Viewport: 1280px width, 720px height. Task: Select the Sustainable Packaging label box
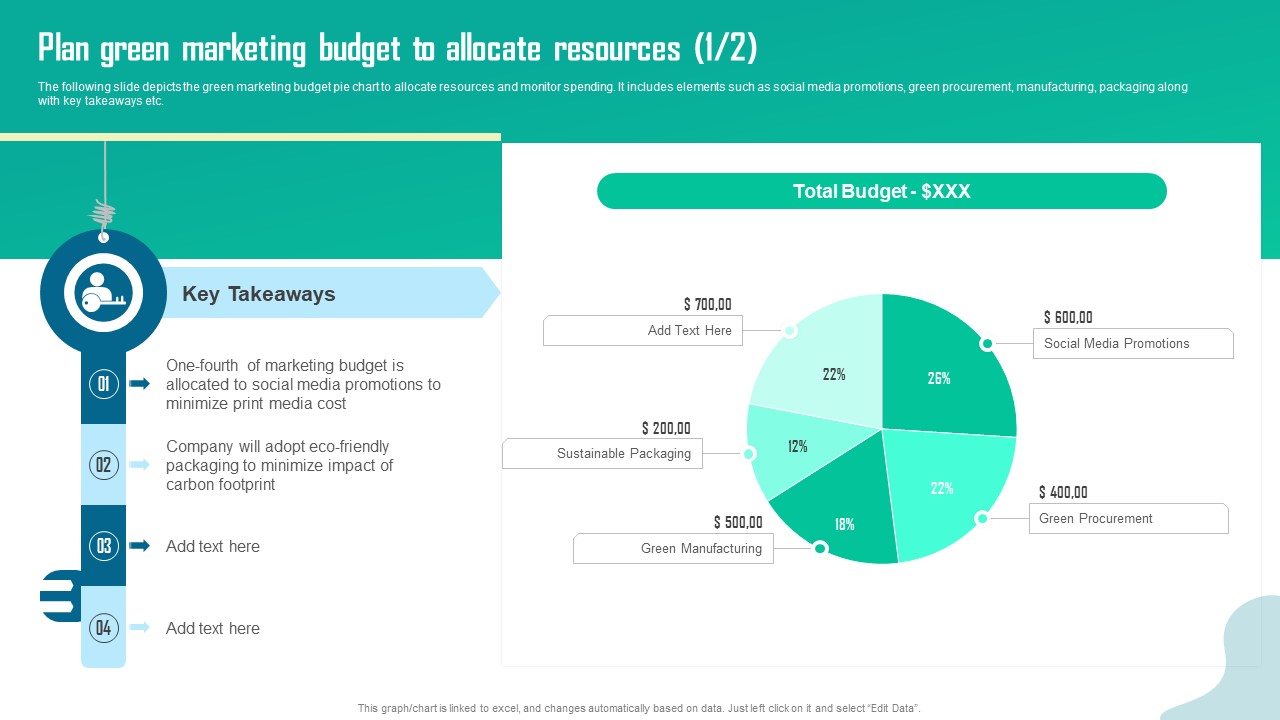[603, 453]
